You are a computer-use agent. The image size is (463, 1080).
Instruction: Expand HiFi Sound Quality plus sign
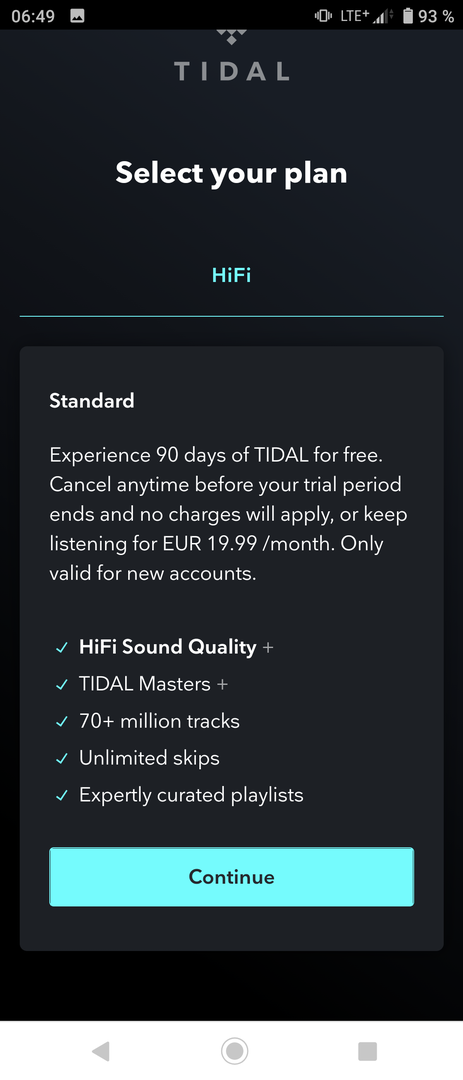(x=267, y=647)
